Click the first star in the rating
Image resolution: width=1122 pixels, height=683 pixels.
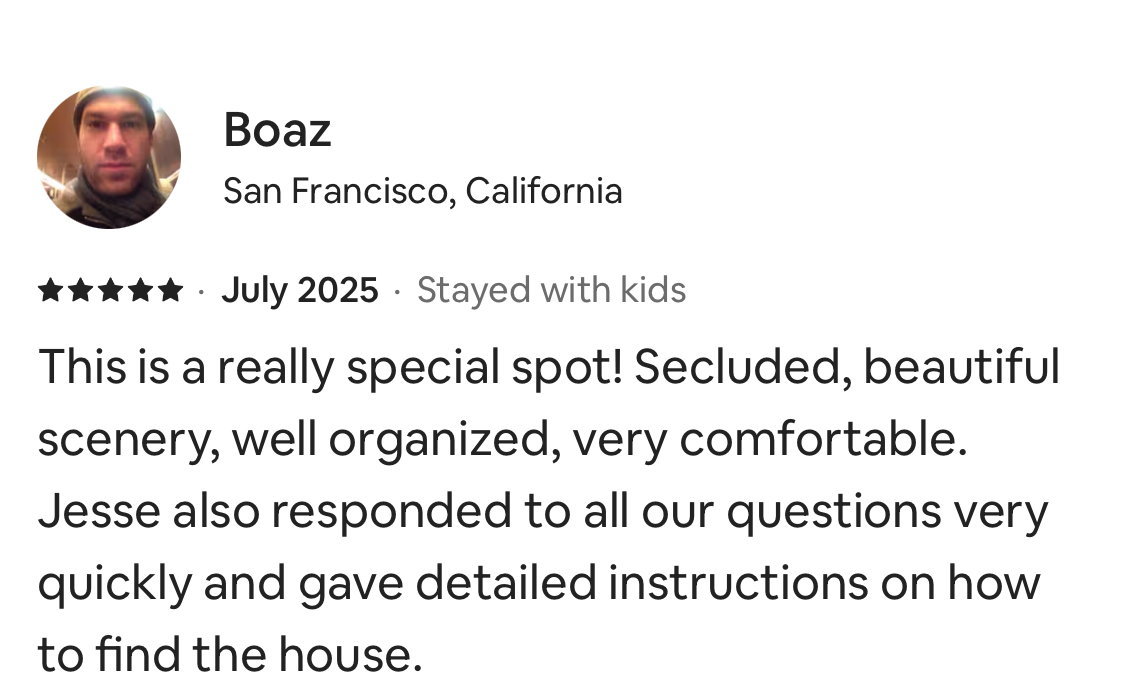[50, 291]
